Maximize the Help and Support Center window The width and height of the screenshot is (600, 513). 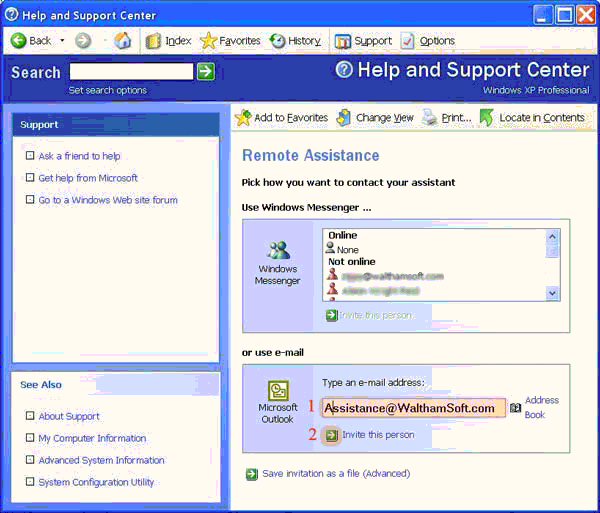click(x=564, y=15)
